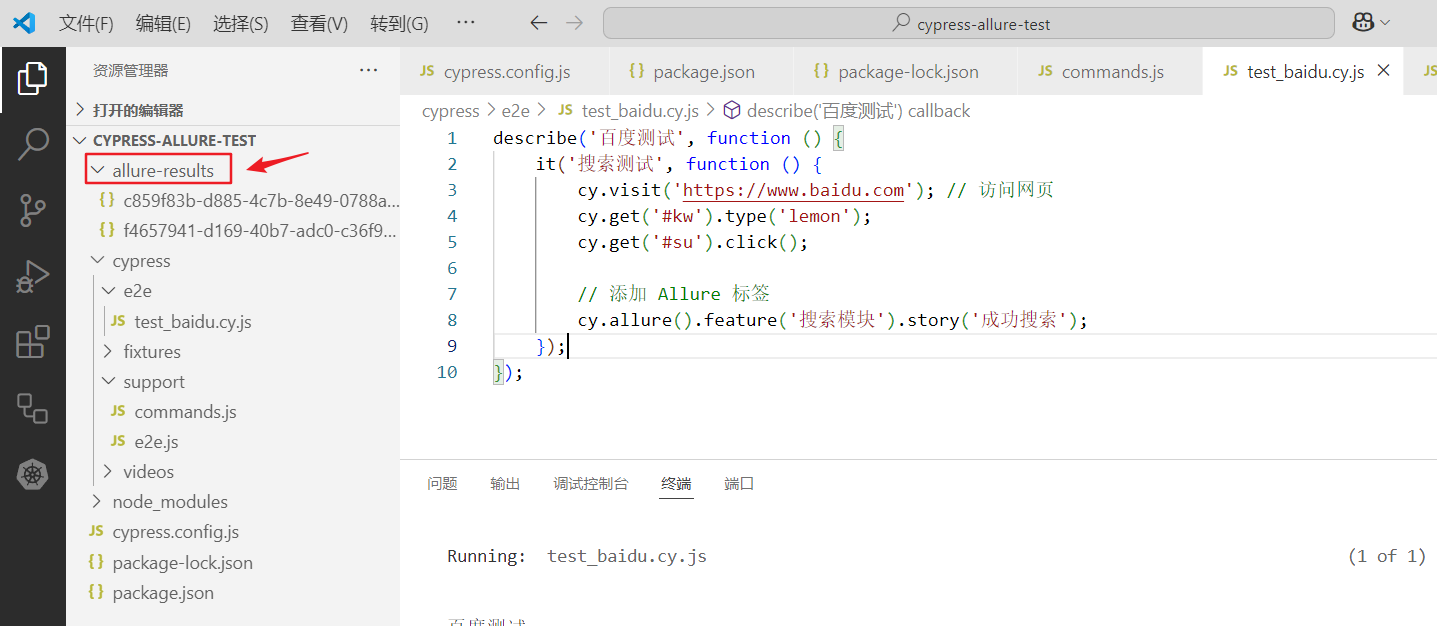The image size is (1437, 626).
Task: Open the Kubernetes helm-wheel icon
Action: [x=33, y=475]
